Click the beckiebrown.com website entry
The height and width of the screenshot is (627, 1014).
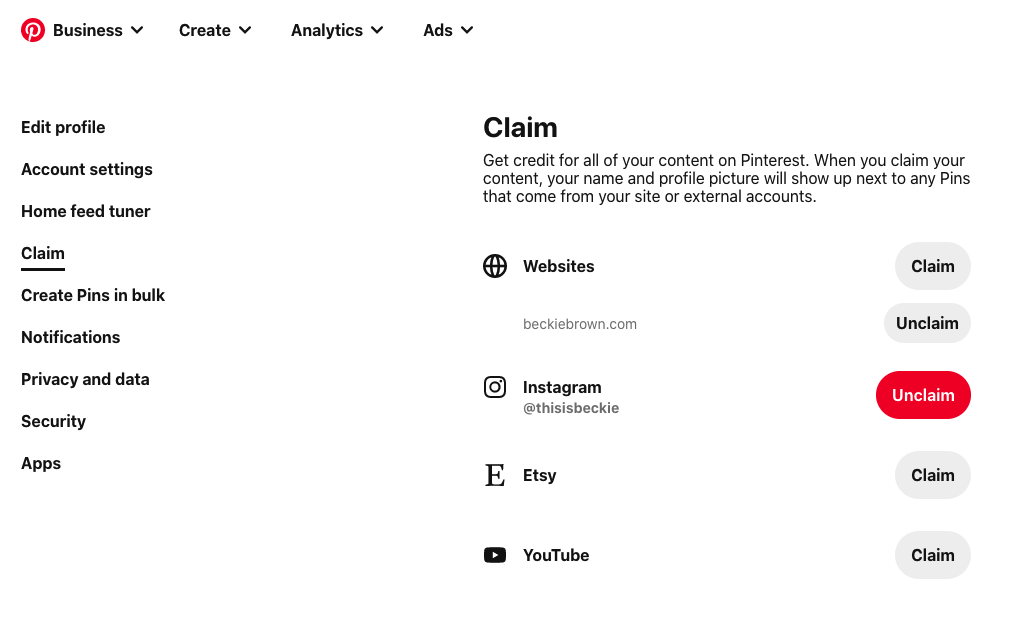[579, 324]
